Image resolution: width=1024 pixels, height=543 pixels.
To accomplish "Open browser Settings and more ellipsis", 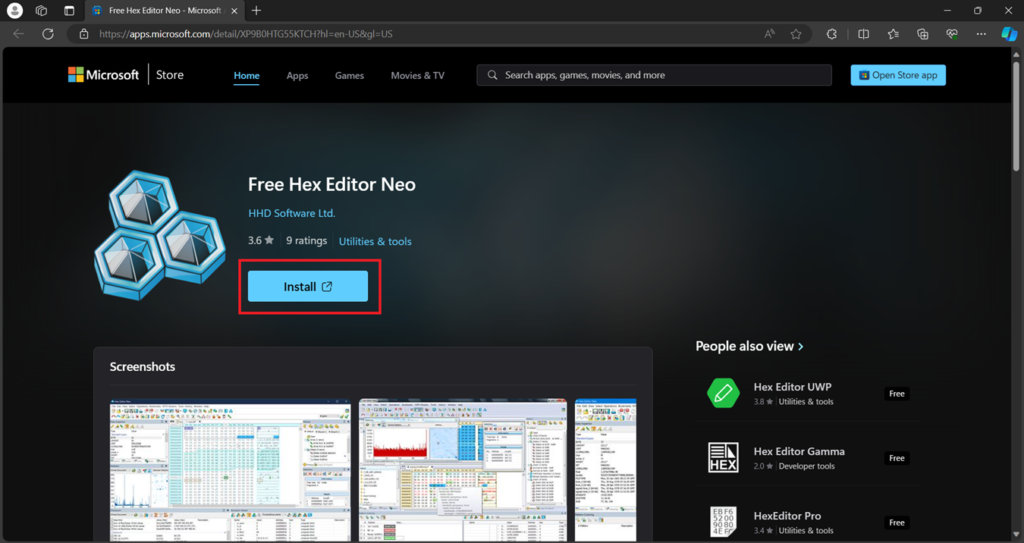I will pos(981,34).
